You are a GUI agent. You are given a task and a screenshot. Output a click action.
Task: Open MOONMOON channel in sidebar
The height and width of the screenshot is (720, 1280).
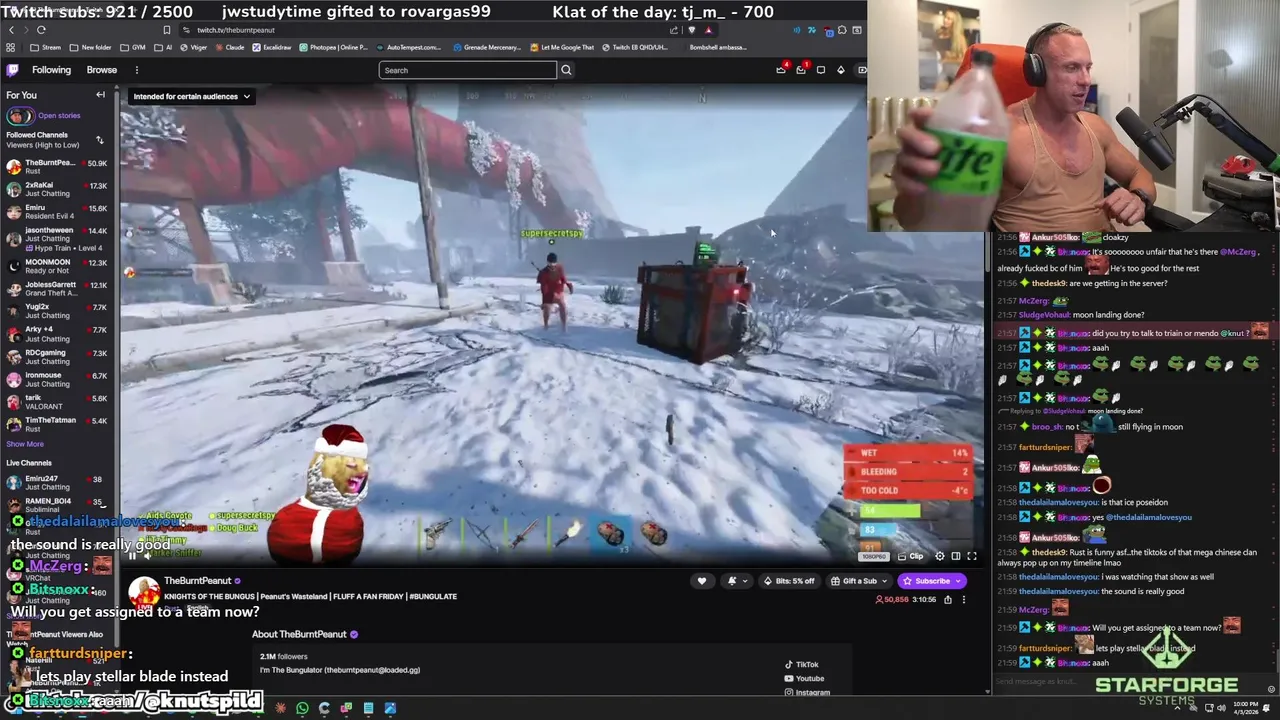coord(57,266)
